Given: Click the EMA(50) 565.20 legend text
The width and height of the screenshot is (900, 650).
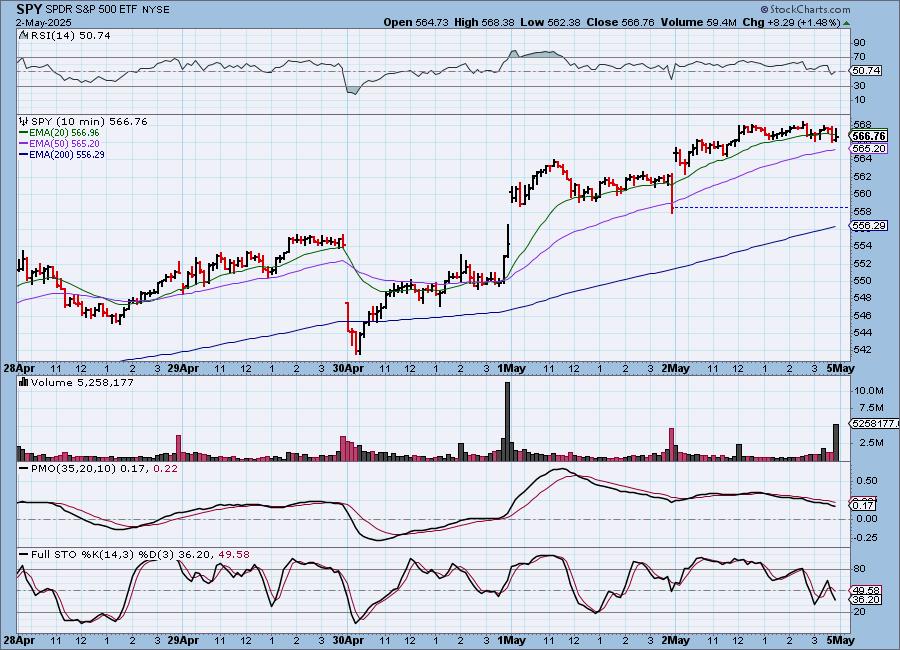Looking at the screenshot, I should coord(64,144).
